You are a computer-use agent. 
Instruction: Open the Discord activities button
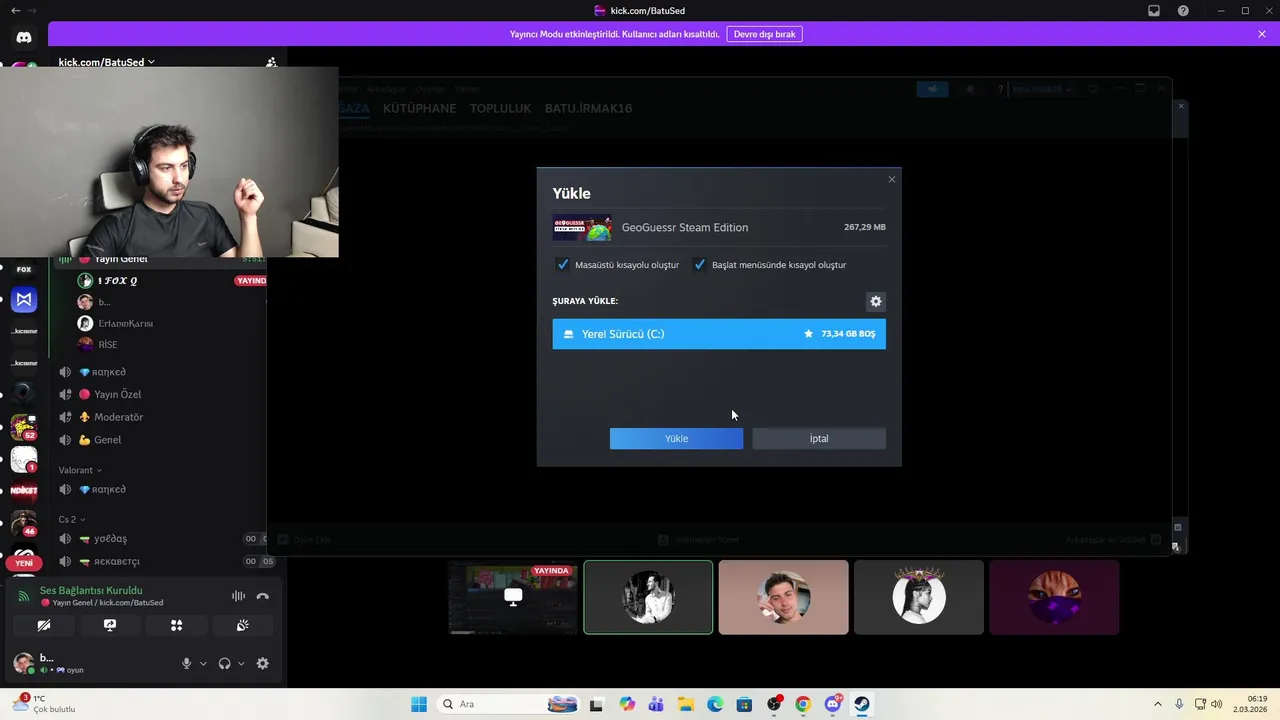pos(176,625)
